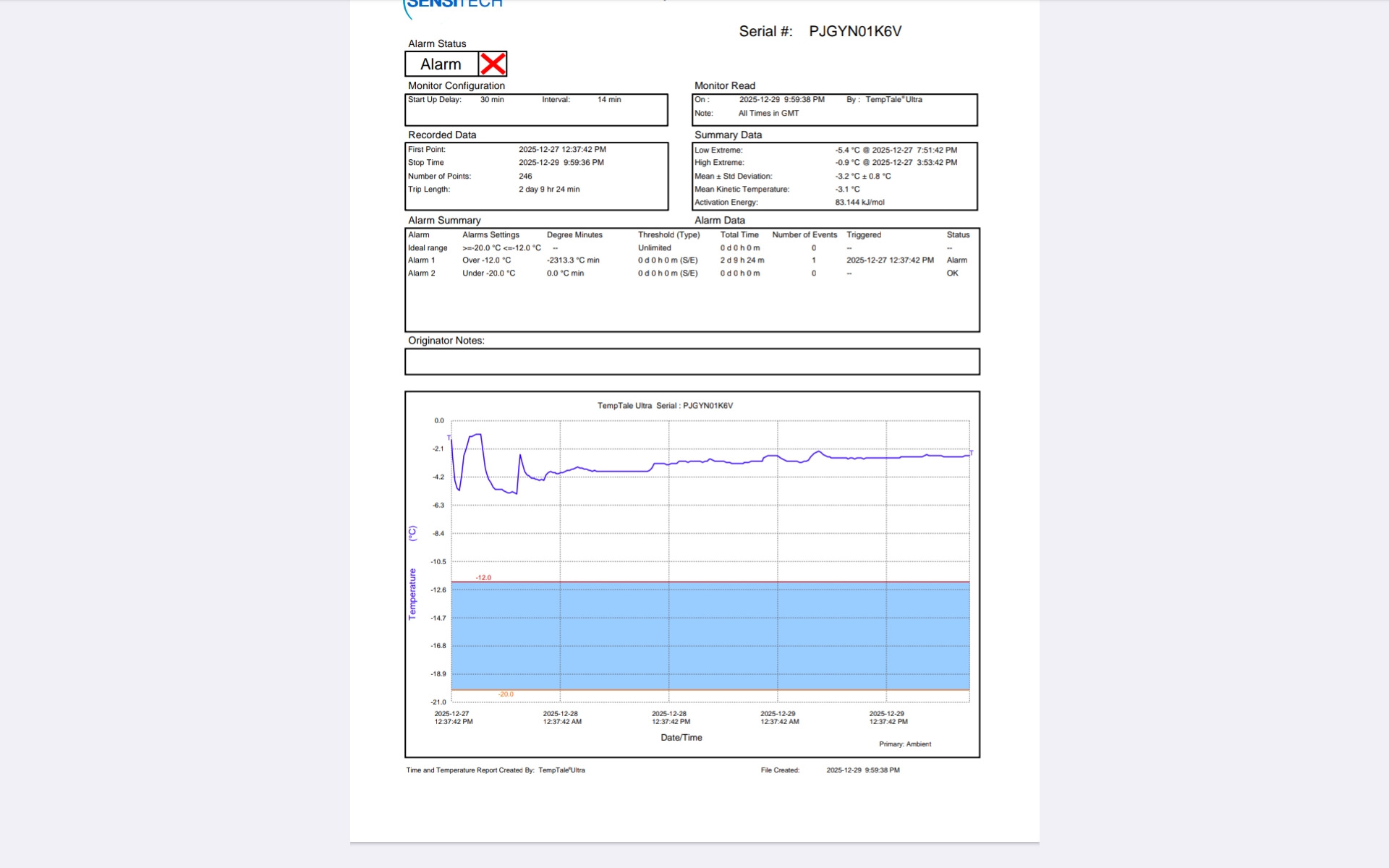Click the Alarm status label box

click(441, 64)
